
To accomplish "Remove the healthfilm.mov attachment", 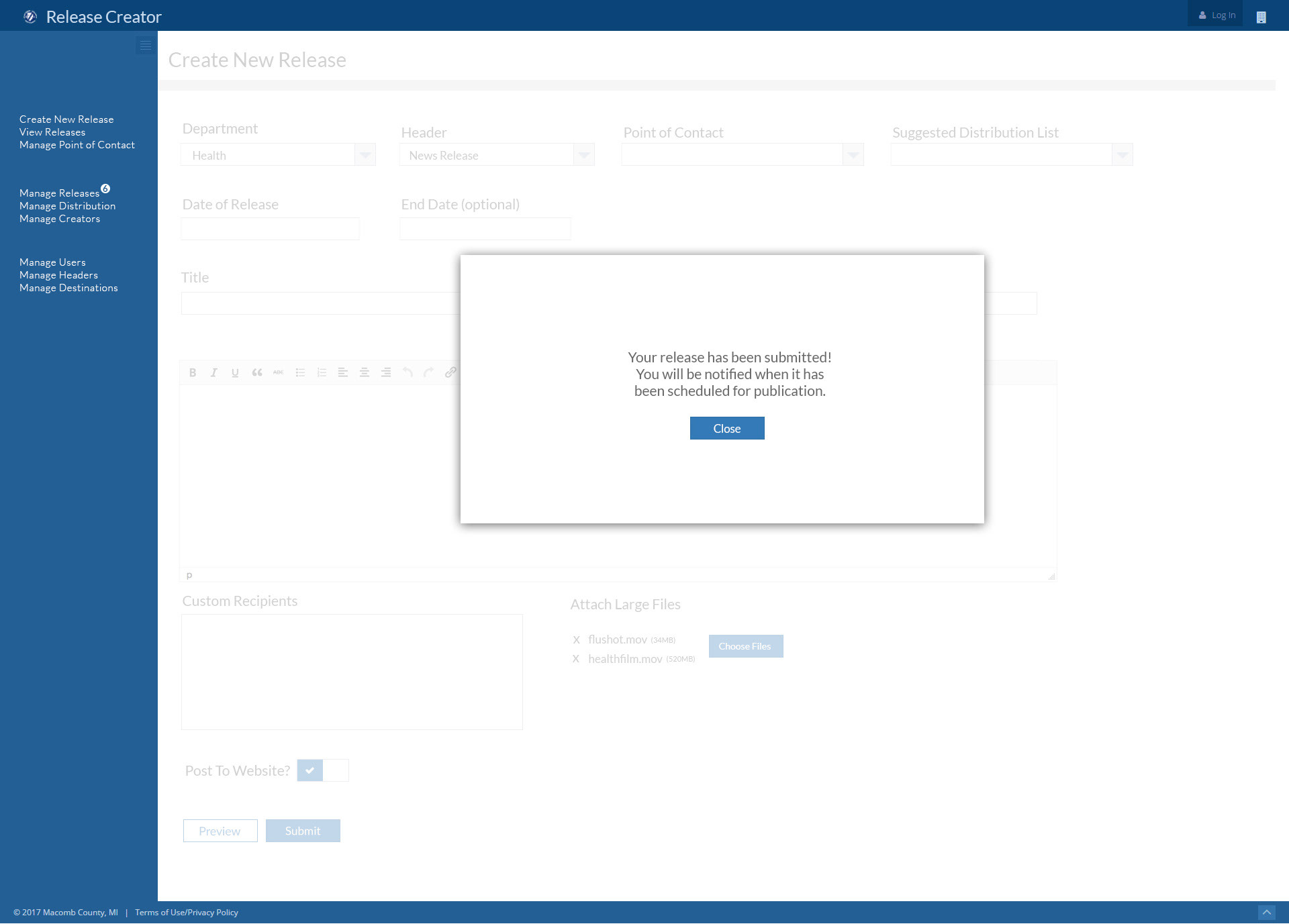I will (x=575, y=659).
